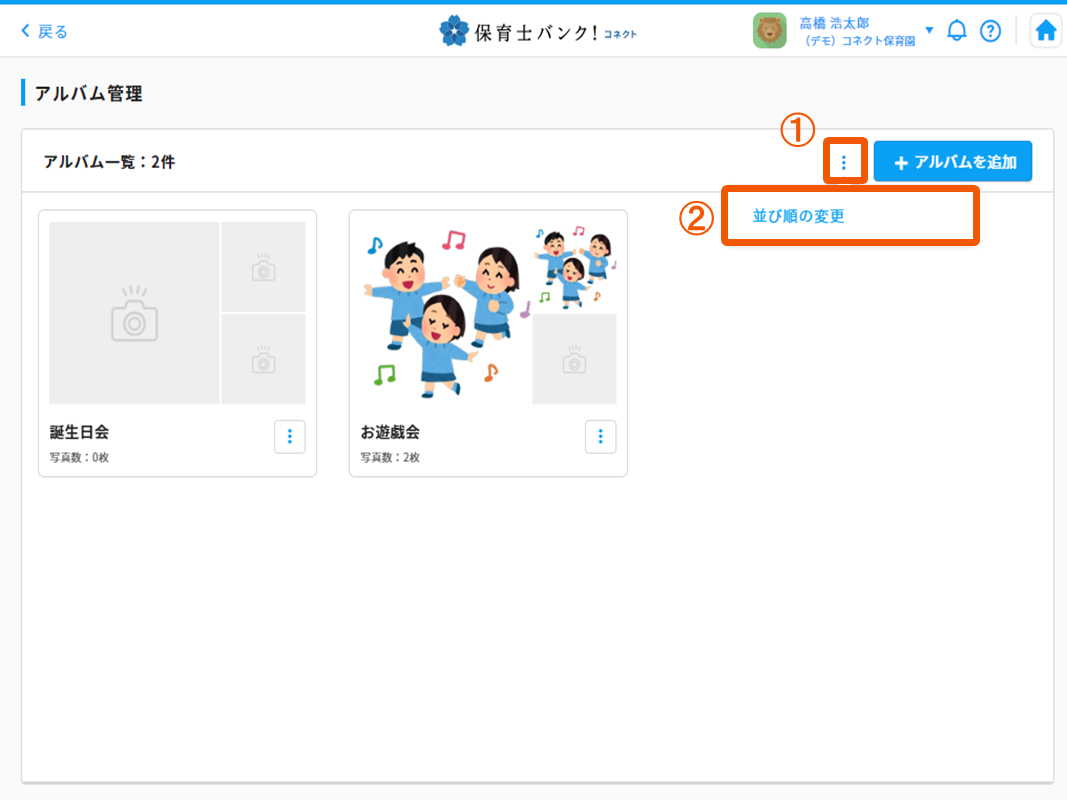
Task: Go to home via the house icon
Action: click(x=1045, y=30)
